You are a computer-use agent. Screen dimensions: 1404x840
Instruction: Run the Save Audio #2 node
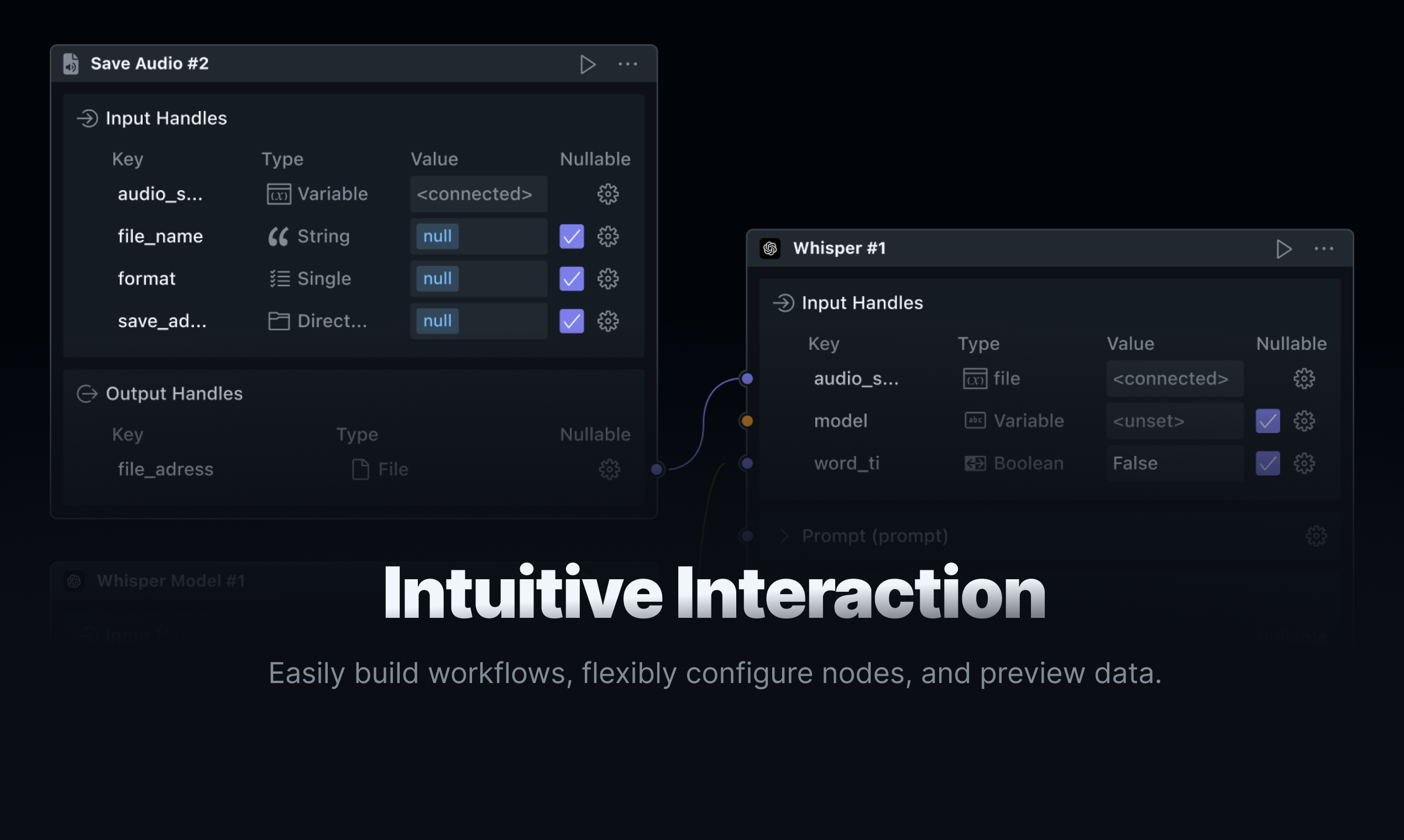click(588, 64)
